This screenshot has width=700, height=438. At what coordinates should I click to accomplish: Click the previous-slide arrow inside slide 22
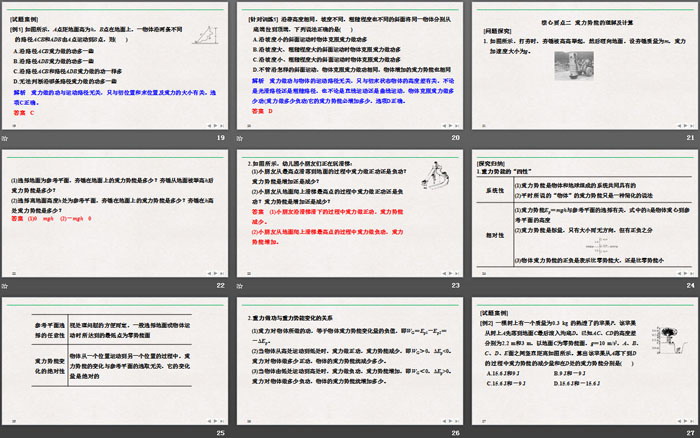pyautogui.click(x=209, y=273)
